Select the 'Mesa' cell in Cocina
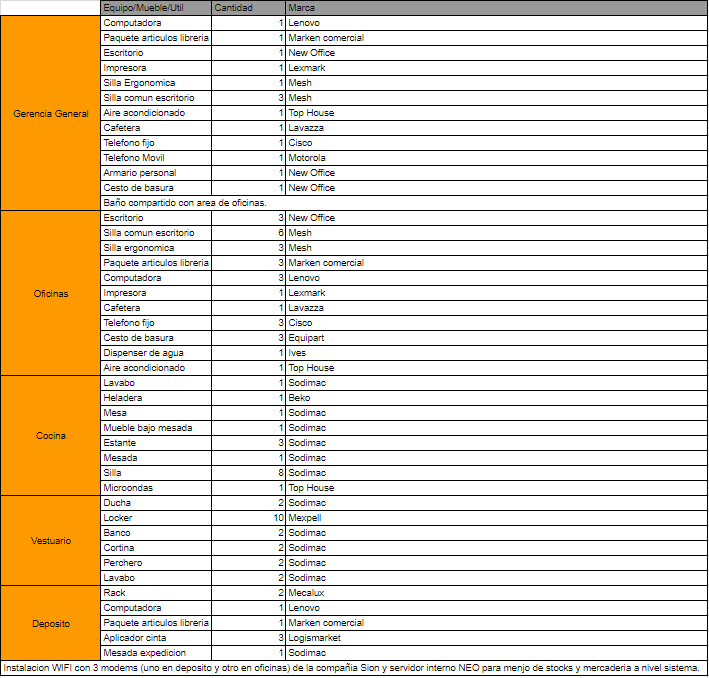The height and width of the screenshot is (678, 709). [156, 412]
